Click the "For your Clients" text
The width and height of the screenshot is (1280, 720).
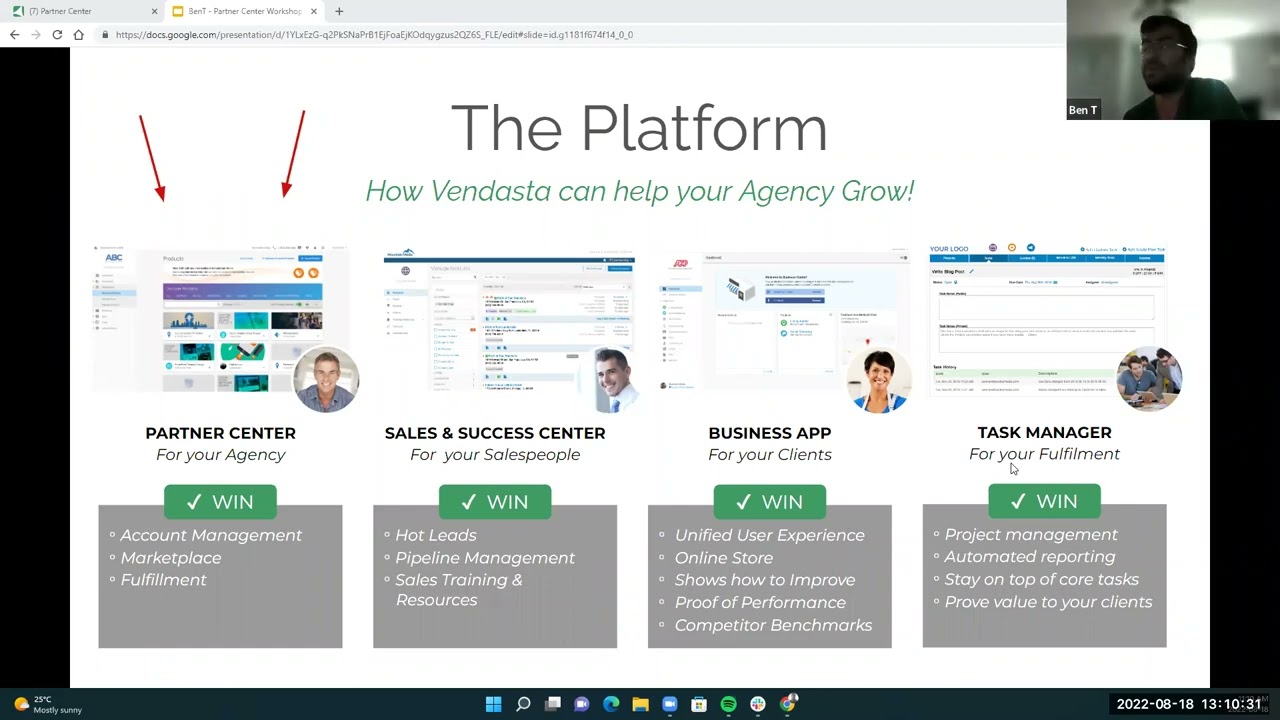[770, 455]
